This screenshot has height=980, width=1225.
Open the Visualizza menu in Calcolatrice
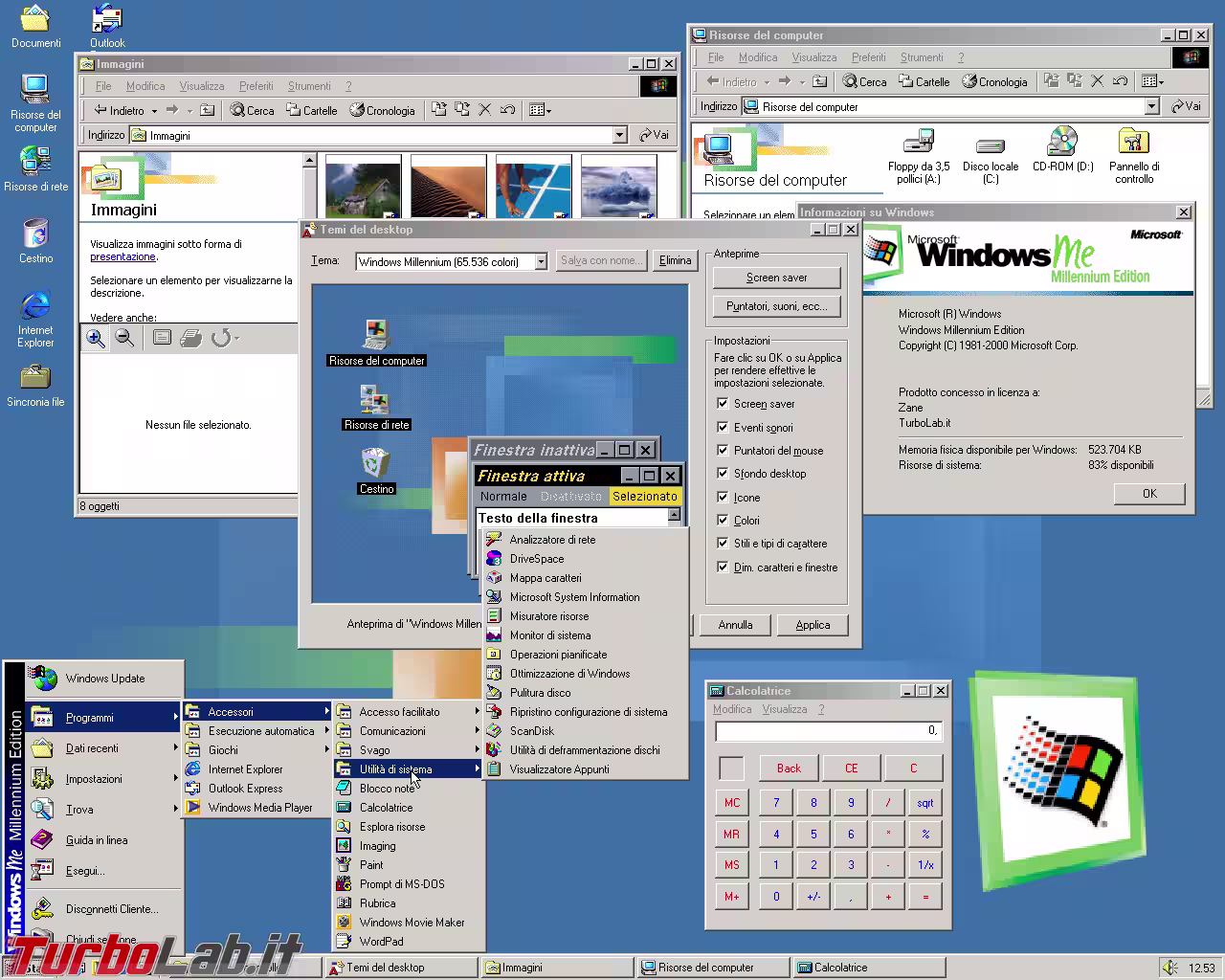pyautogui.click(x=785, y=709)
